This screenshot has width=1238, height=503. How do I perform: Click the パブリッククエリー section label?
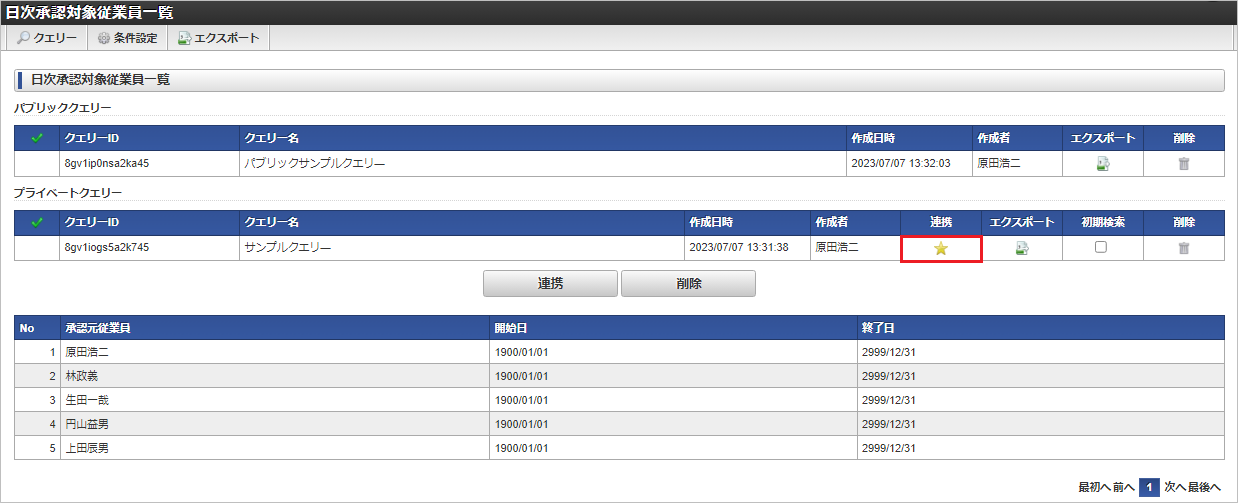pos(63,107)
